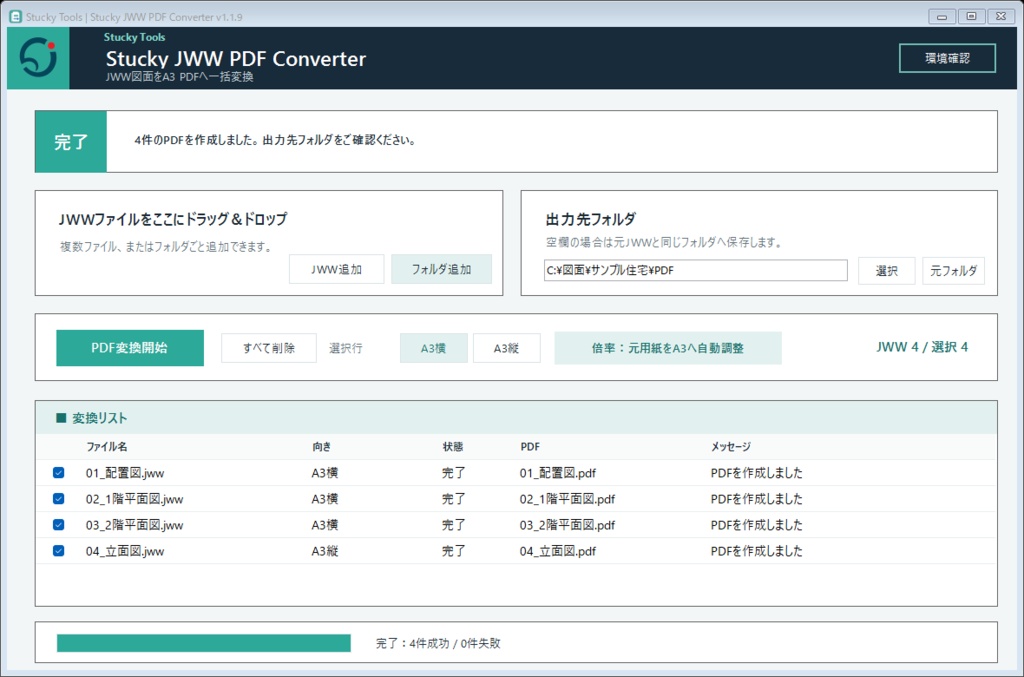The height and width of the screenshot is (677, 1024).
Task: Select file name 03_2階平面図.jww
Action: pos(135,525)
